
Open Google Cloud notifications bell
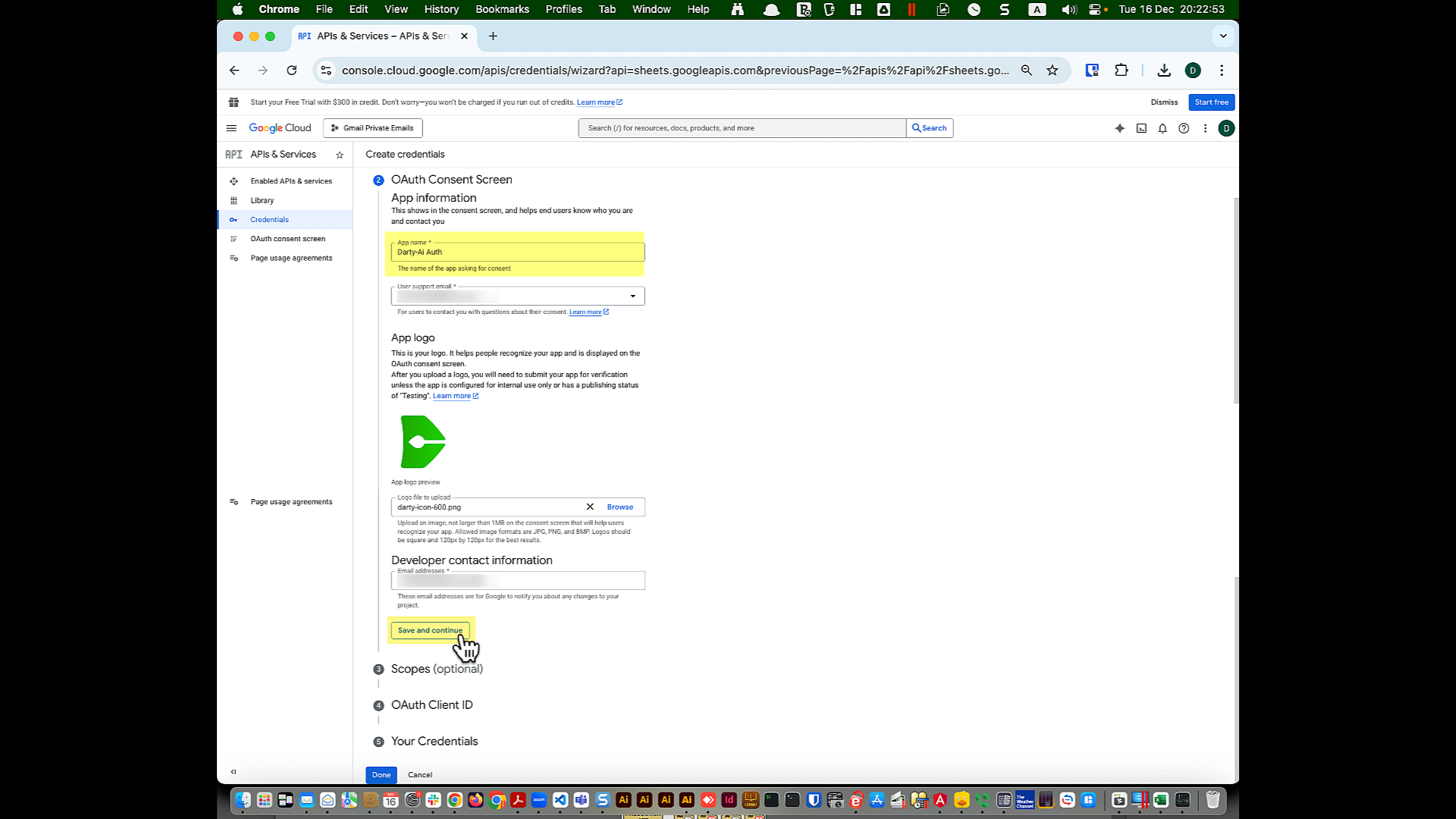coord(1163,128)
